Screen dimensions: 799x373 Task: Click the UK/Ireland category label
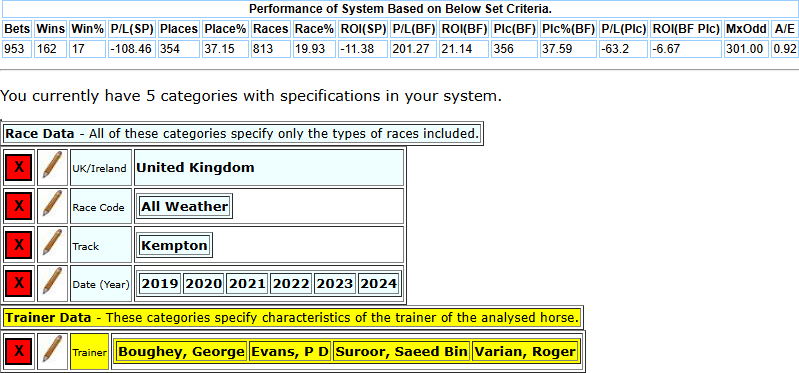point(101,168)
